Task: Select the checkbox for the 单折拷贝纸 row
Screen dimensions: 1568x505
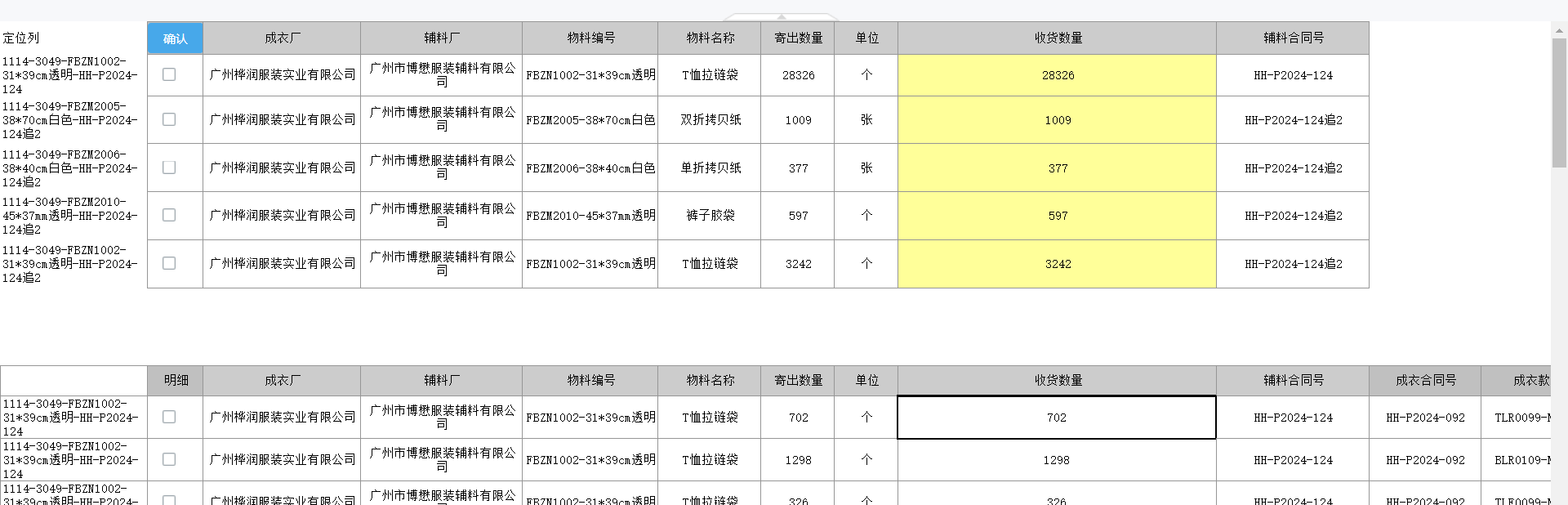Action: click(169, 168)
